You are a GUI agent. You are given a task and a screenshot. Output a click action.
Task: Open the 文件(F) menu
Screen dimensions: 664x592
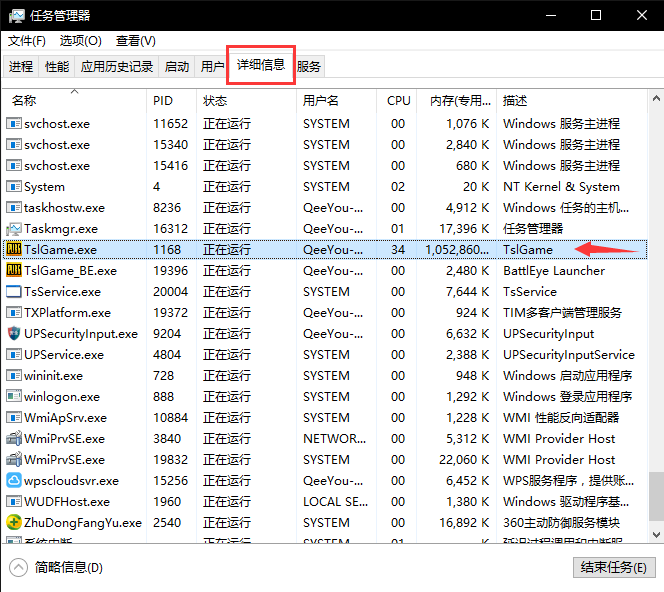pos(27,41)
